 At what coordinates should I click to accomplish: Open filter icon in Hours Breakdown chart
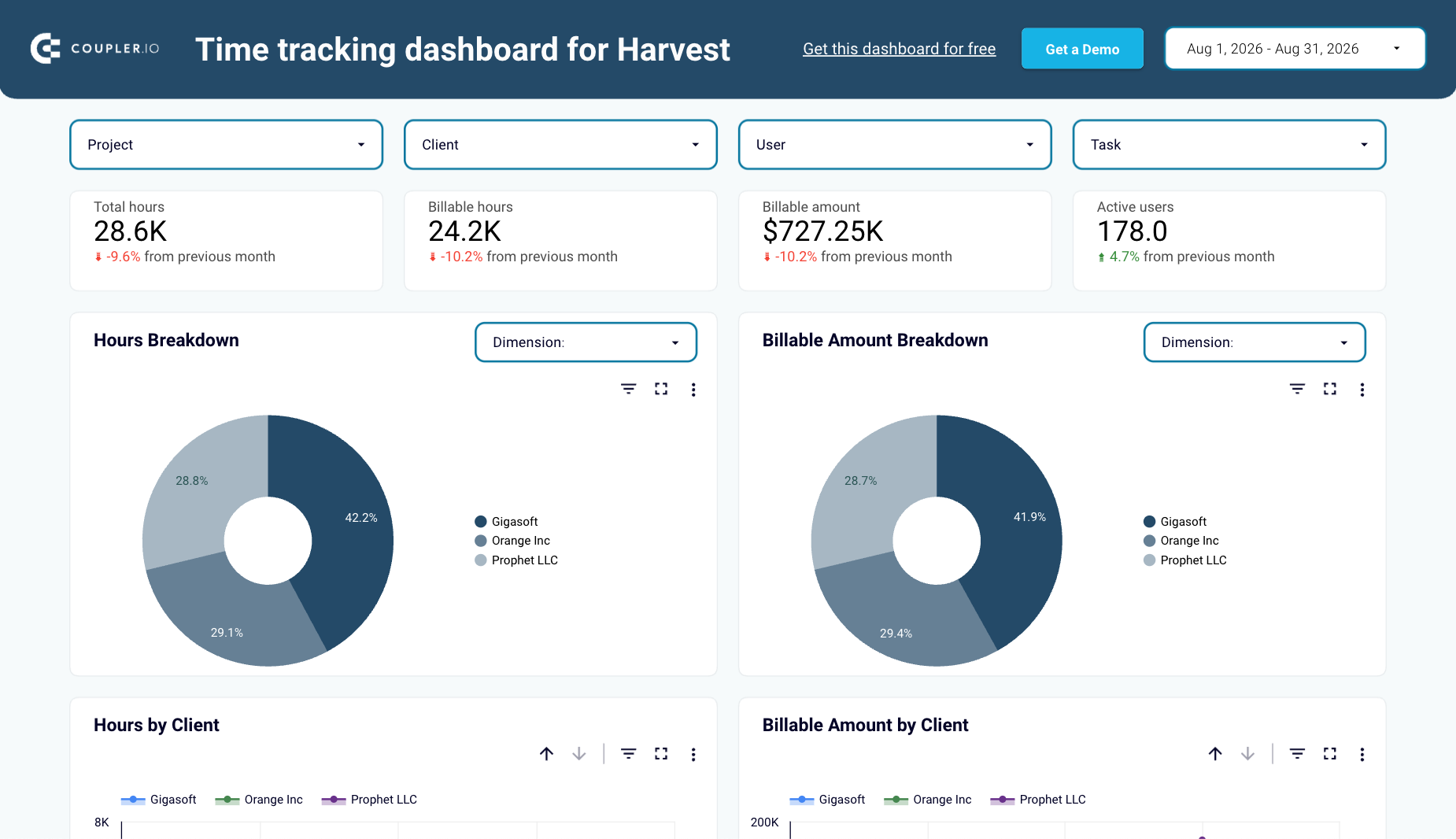pyautogui.click(x=628, y=389)
